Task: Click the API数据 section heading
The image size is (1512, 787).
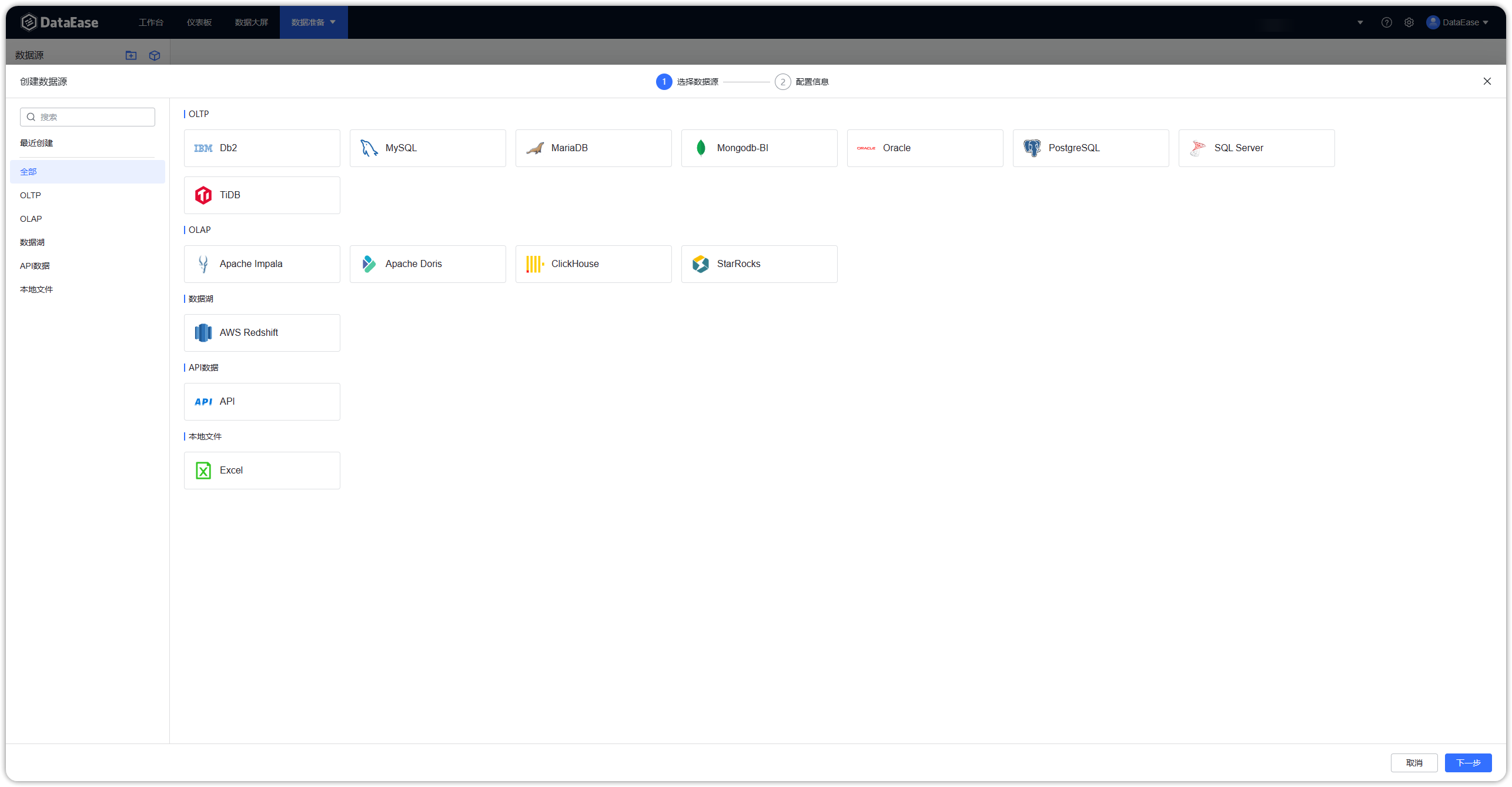Action: (x=203, y=368)
